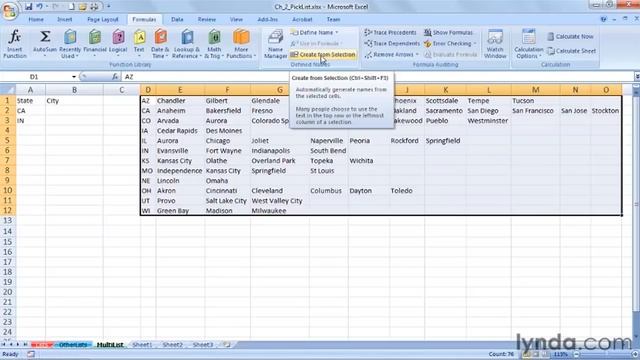Open Lookup & Reference functions

(187, 44)
